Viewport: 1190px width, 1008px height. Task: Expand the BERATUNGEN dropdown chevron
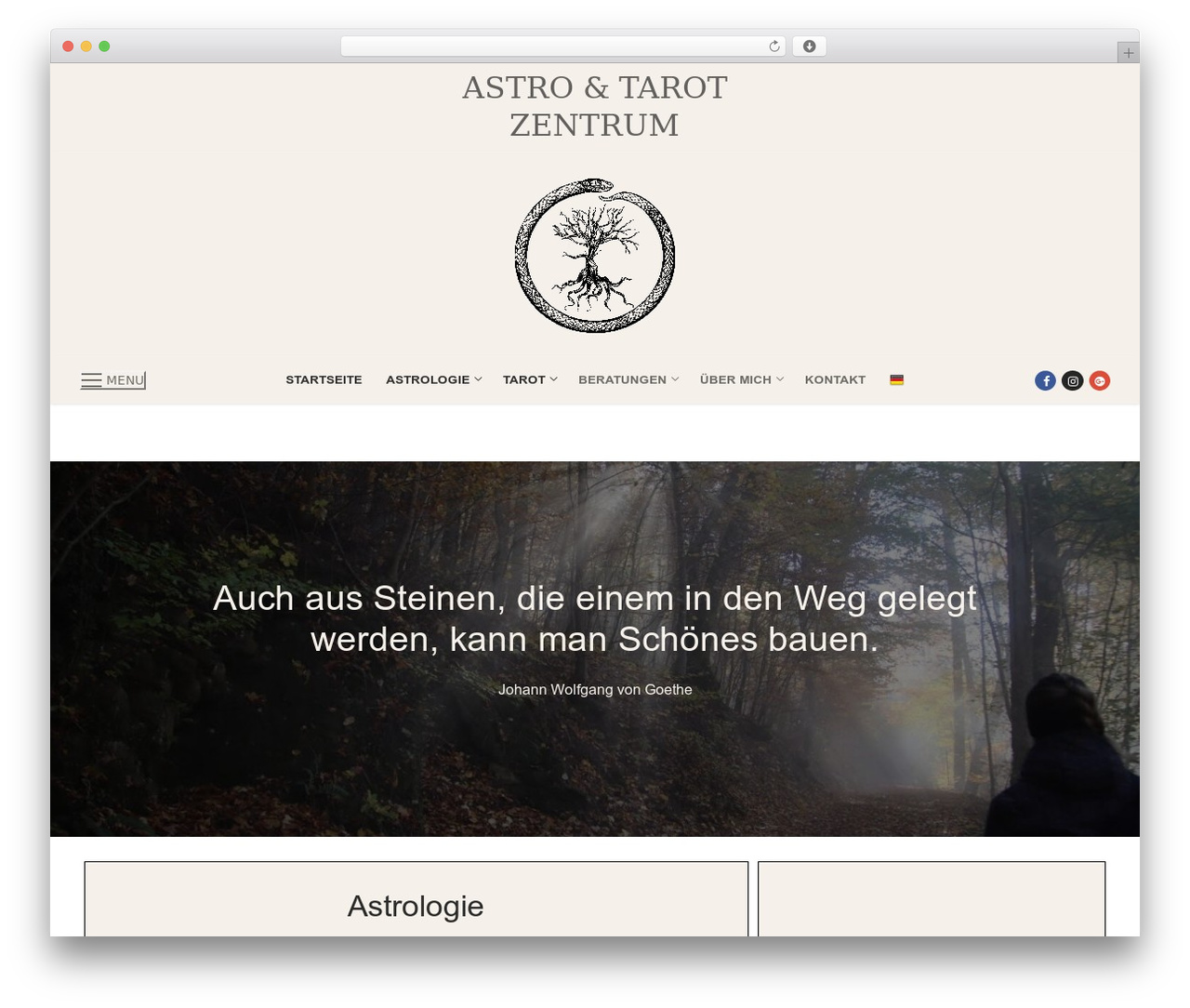(675, 379)
